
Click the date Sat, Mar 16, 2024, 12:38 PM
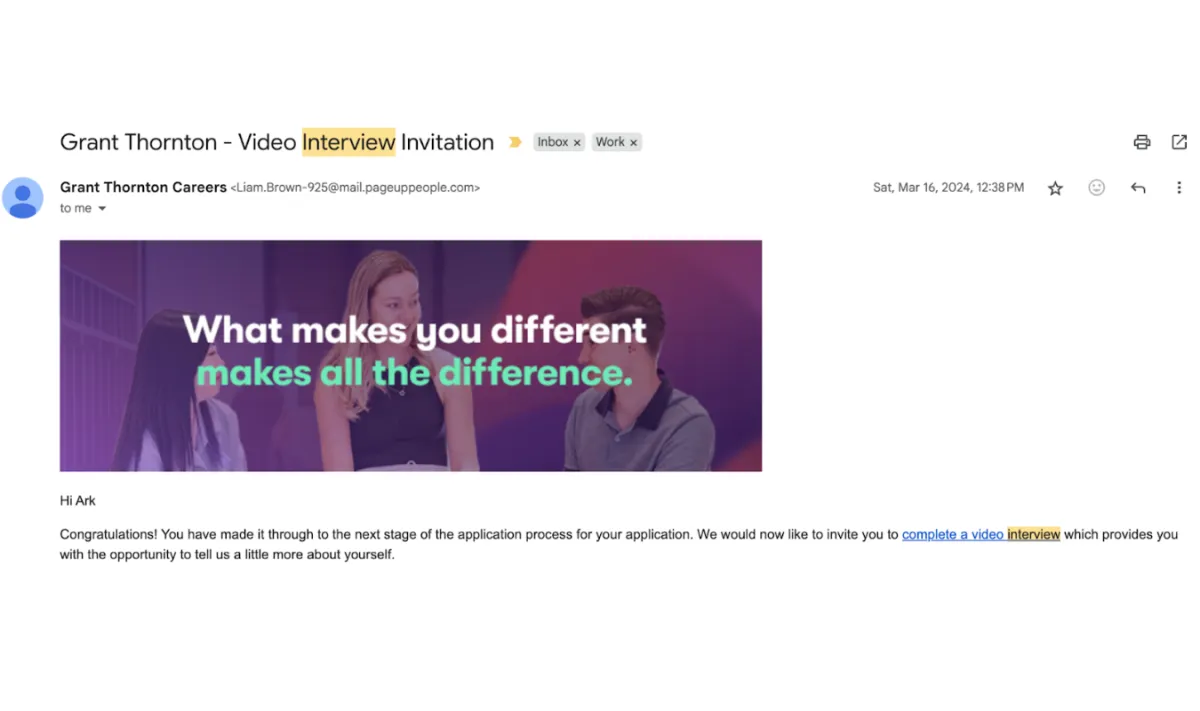(948, 187)
